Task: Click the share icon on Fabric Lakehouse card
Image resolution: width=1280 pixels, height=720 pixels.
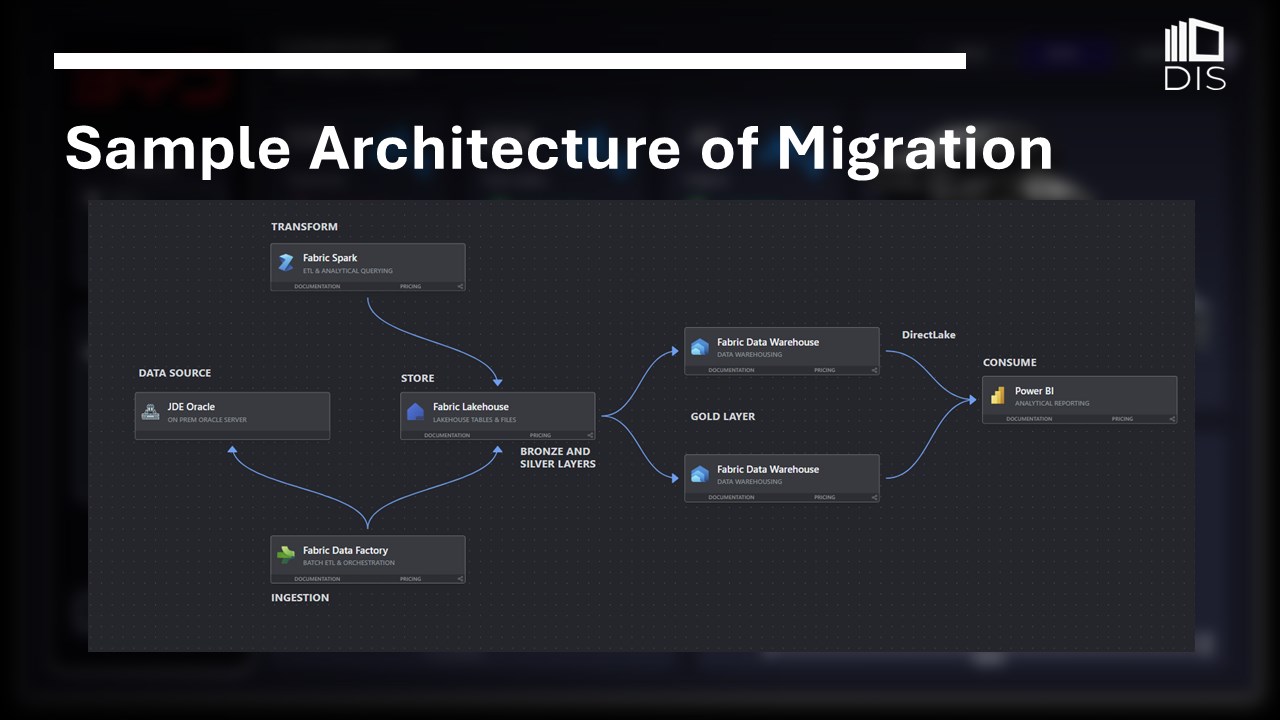Action: pyautogui.click(x=590, y=435)
